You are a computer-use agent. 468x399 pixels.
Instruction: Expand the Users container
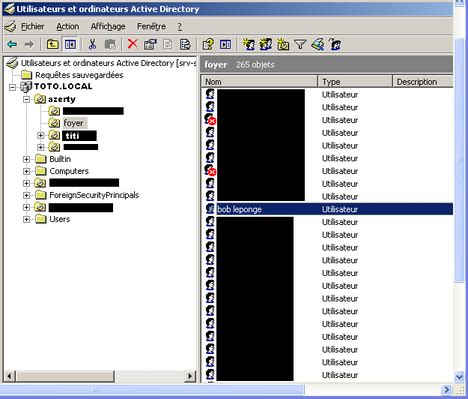click(26, 219)
